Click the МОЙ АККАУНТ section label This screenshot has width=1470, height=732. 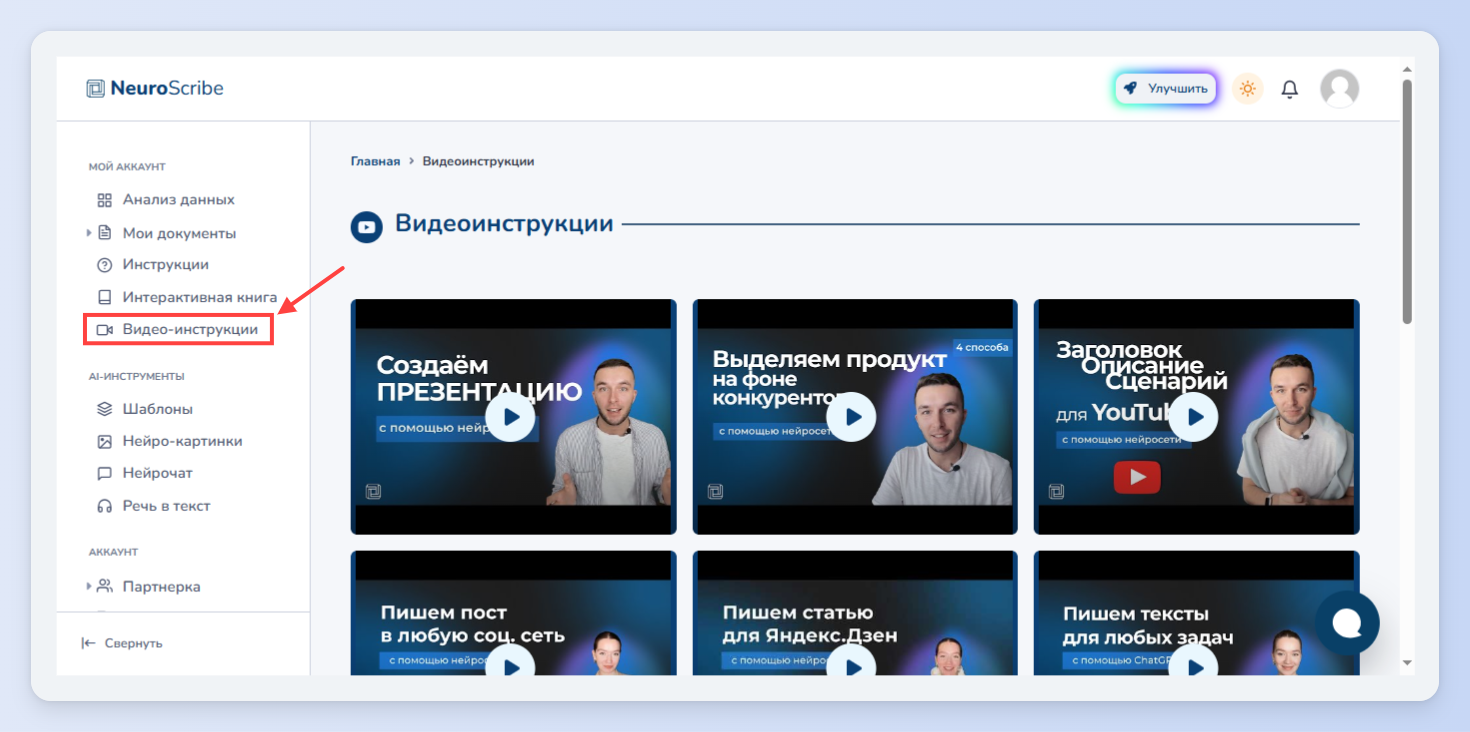click(x=127, y=167)
